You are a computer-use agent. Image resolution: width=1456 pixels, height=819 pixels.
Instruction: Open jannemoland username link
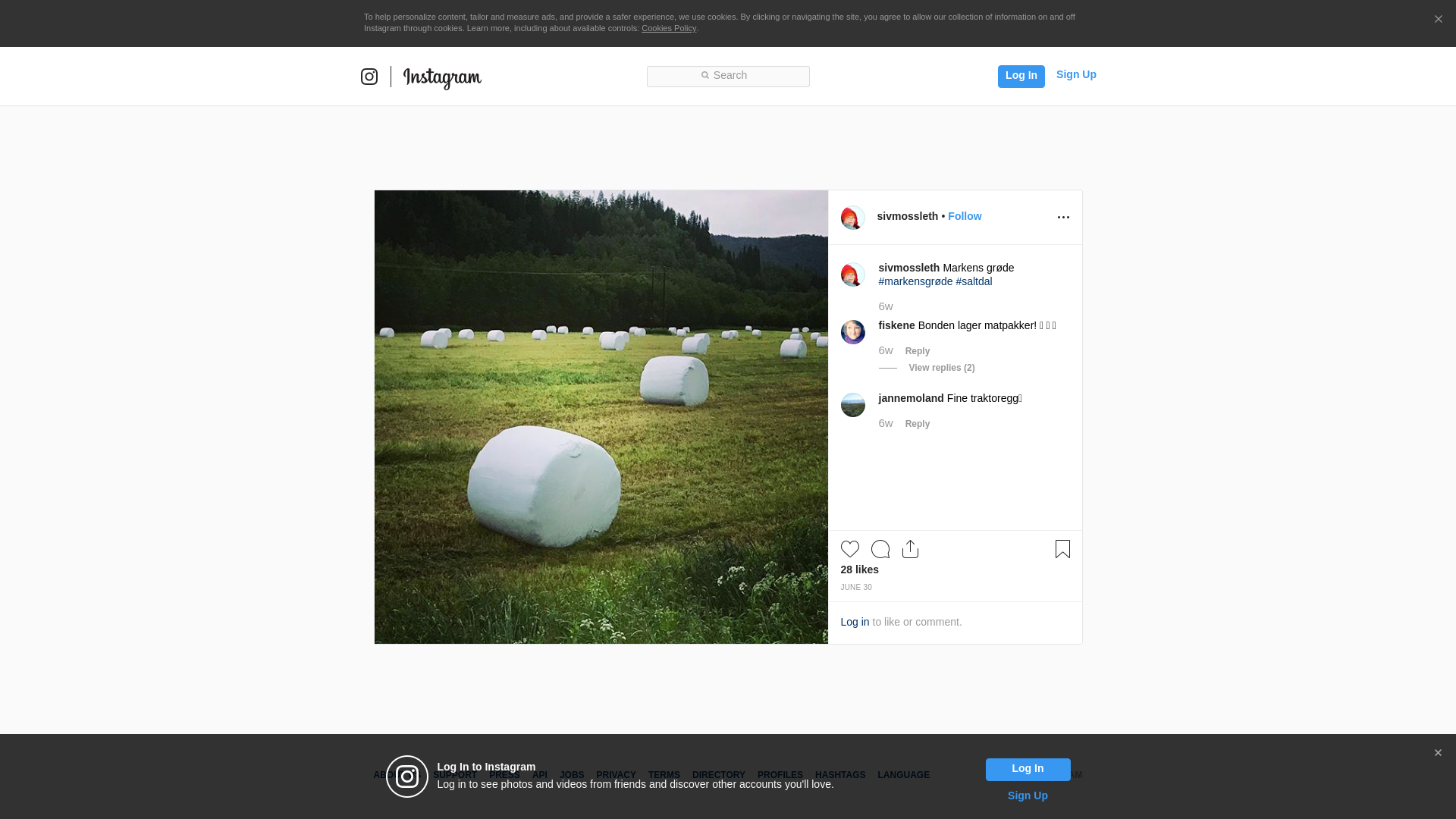[912, 398]
